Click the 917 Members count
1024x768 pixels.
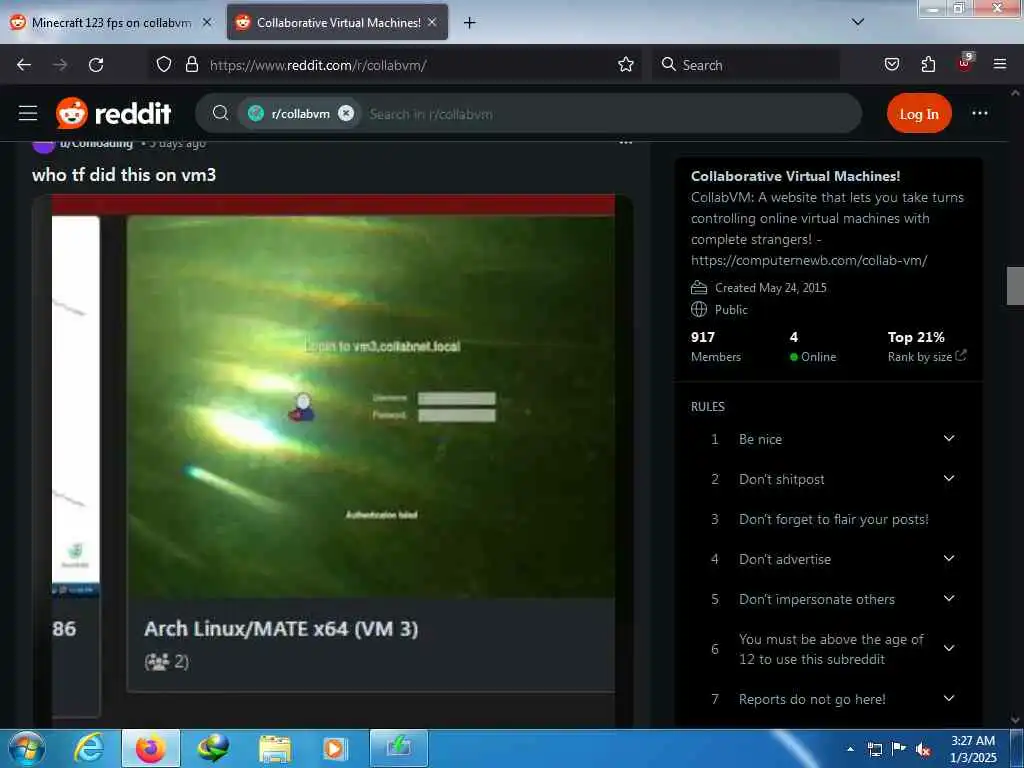point(716,346)
